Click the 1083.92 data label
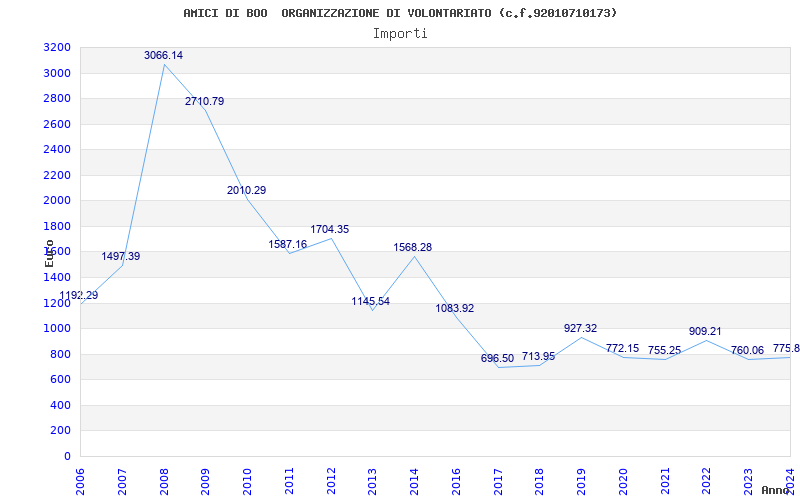The height and width of the screenshot is (500, 800). (455, 309)
